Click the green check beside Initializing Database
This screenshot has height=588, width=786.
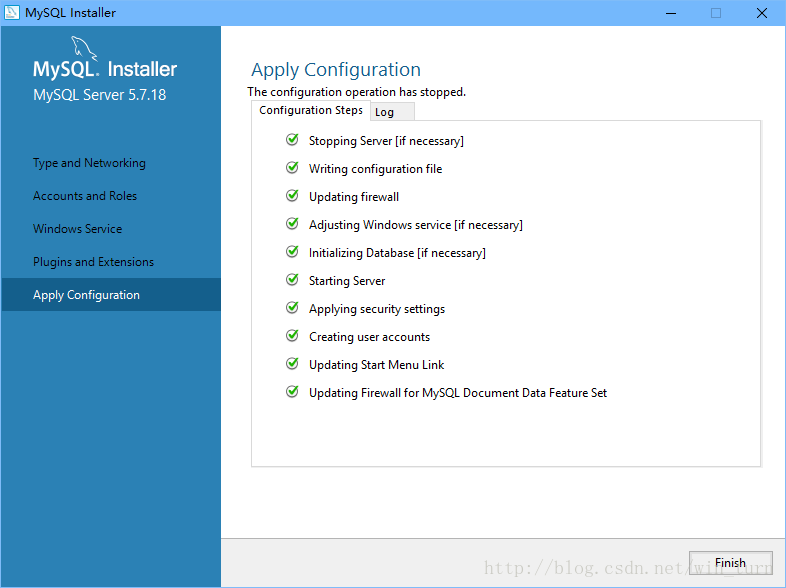tap(292, 253)
